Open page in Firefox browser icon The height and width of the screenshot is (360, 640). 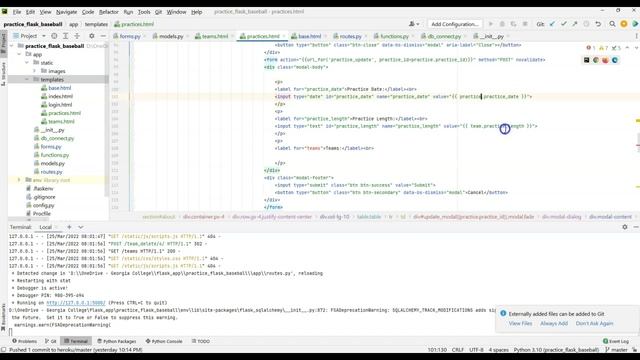coord(605,60)
